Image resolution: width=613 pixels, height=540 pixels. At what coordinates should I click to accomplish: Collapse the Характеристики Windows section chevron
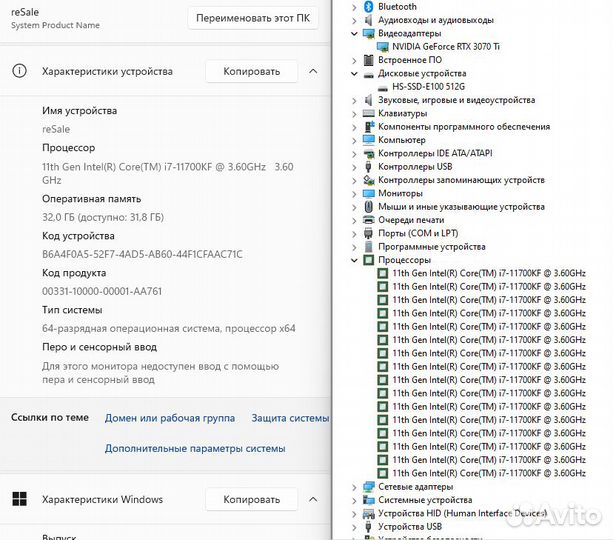313,499
